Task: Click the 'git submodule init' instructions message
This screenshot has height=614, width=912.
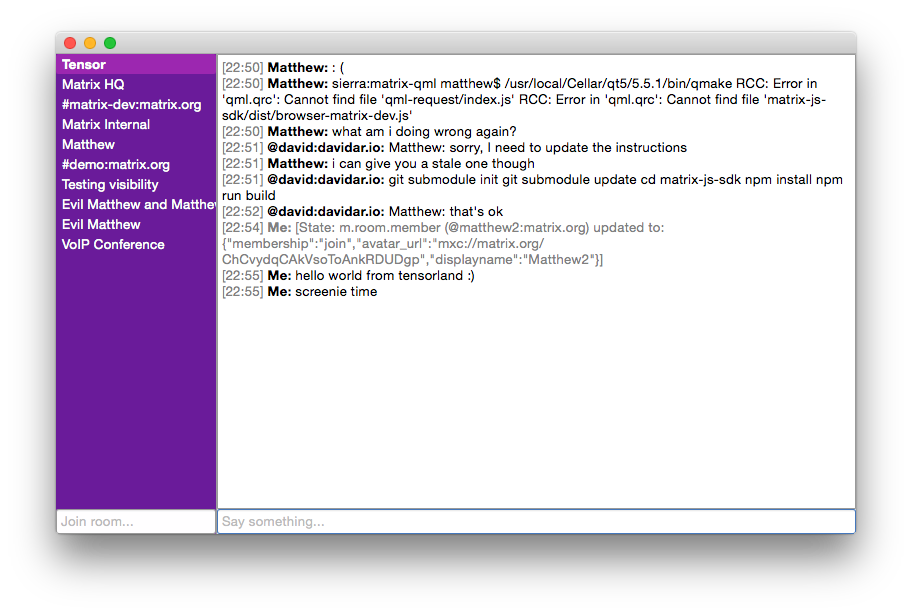Action: [532, 187]
